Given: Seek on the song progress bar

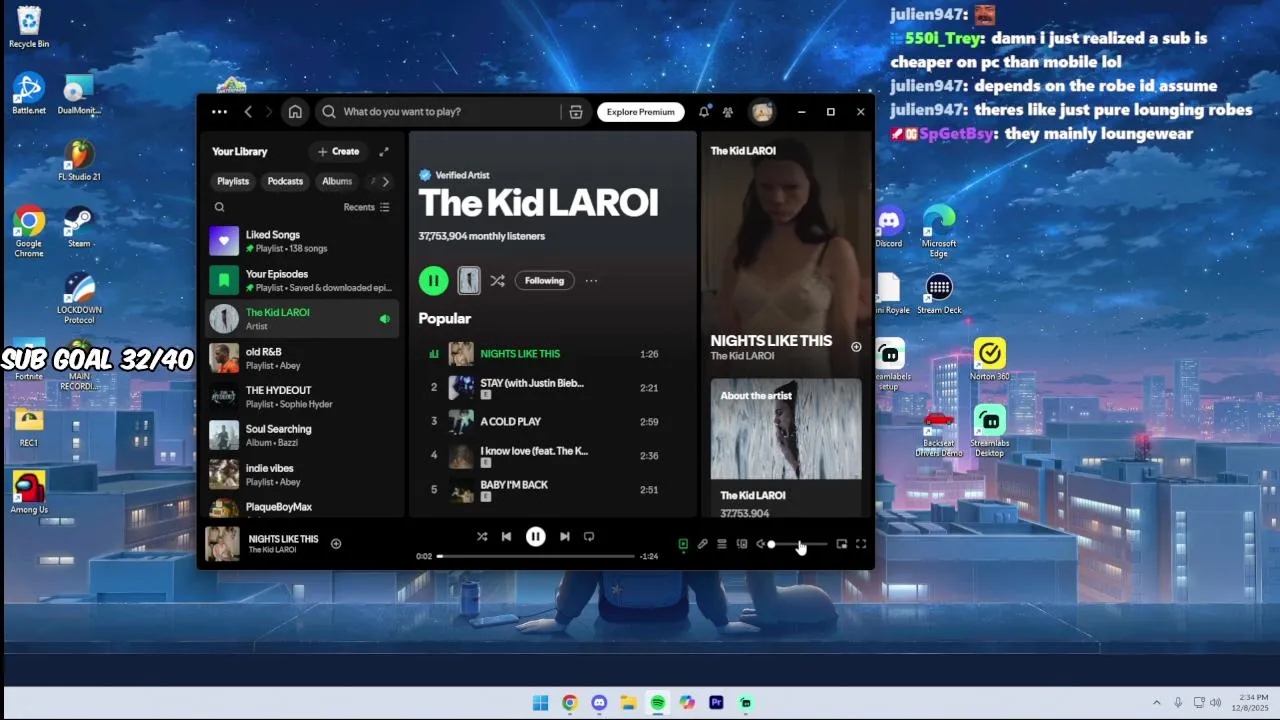Looking at the screenshot, I should [536, 556].
